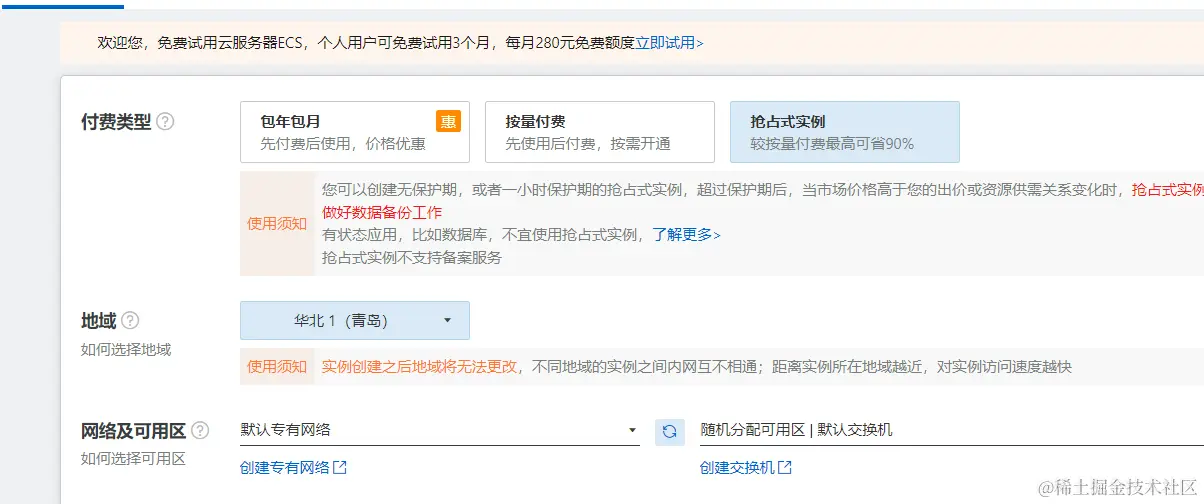Select 按量付费 billing type

(600, 132)
